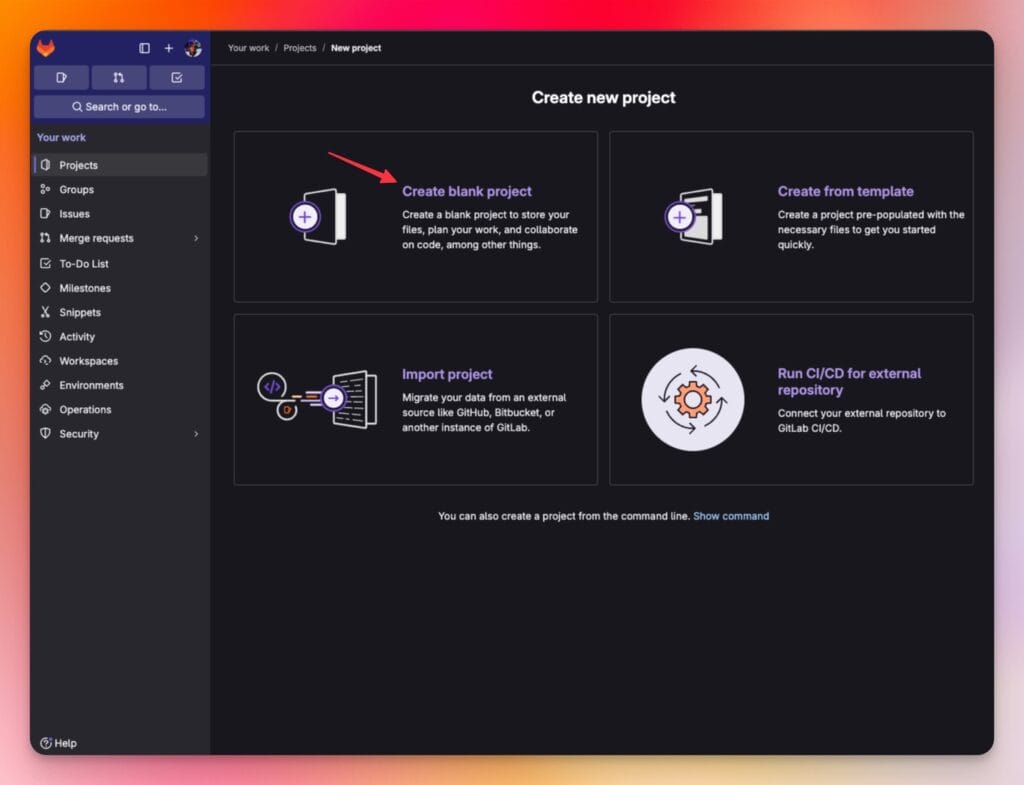This screenshot has width=1024, height=785.
Task: Click Projects breadcrumb link
Action: pyautogui.click(x=300, y=48)
